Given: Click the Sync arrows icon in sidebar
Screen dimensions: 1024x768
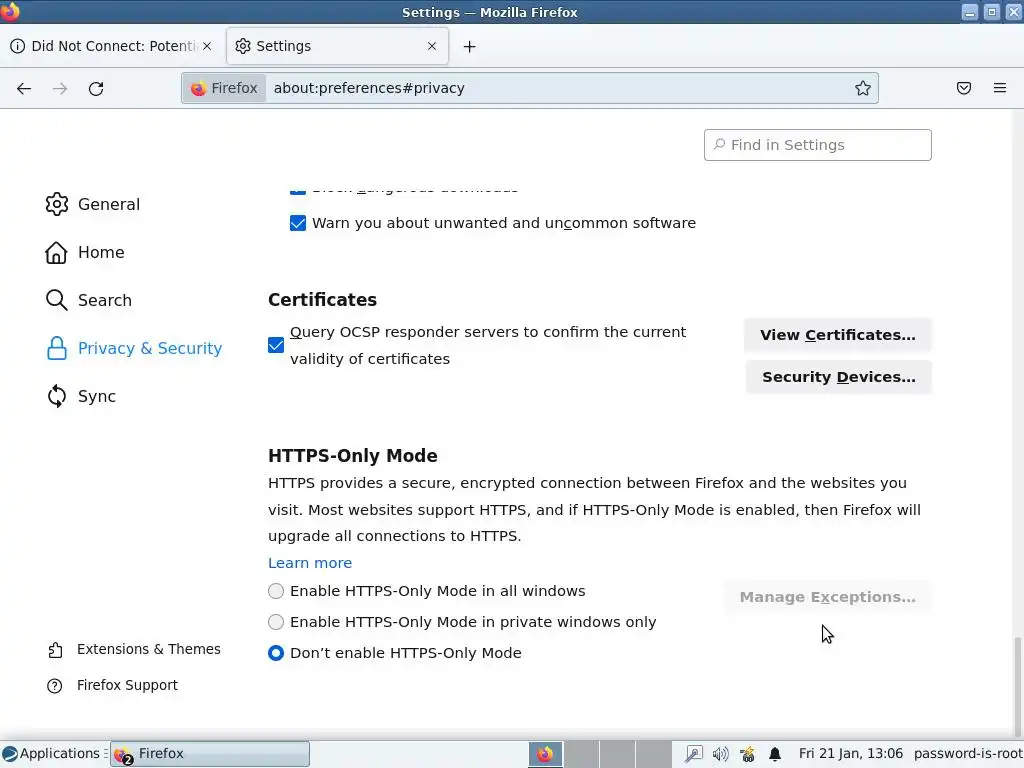Looking at the screenshot, I should click(56, 396).
